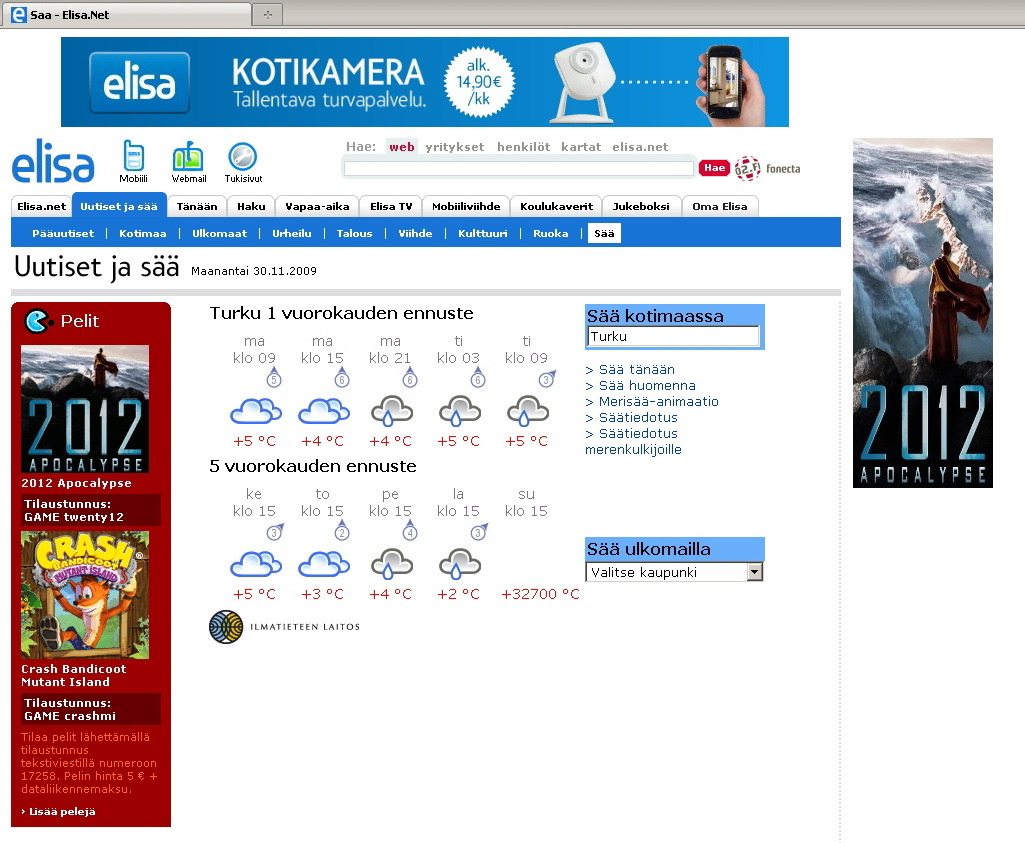Click rain weather icon for ti klo 03
The width and height of the screenshot is (1025, 843).
[460, 411]
